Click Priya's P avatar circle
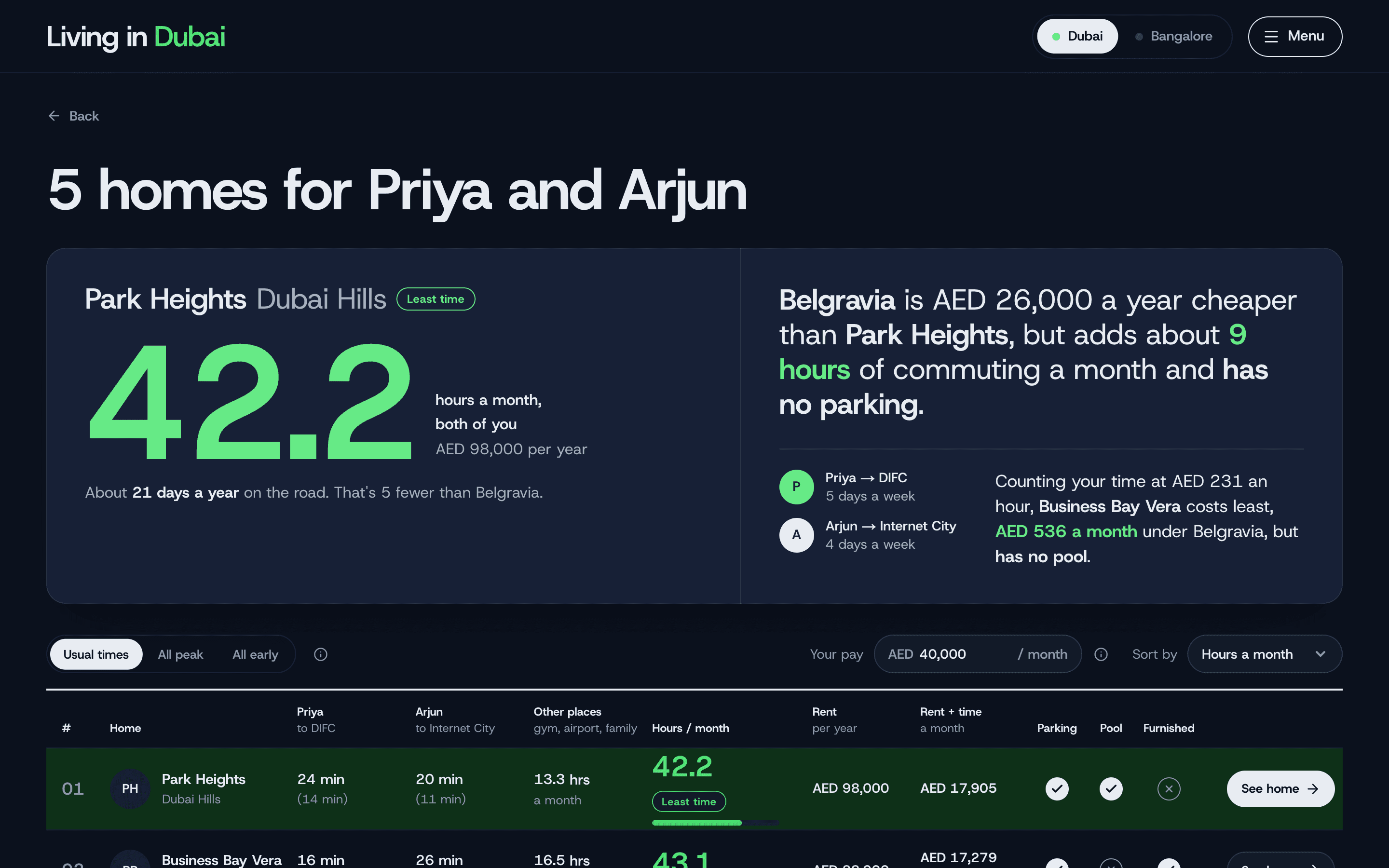Screen dimensions: 1389x868 796,487
